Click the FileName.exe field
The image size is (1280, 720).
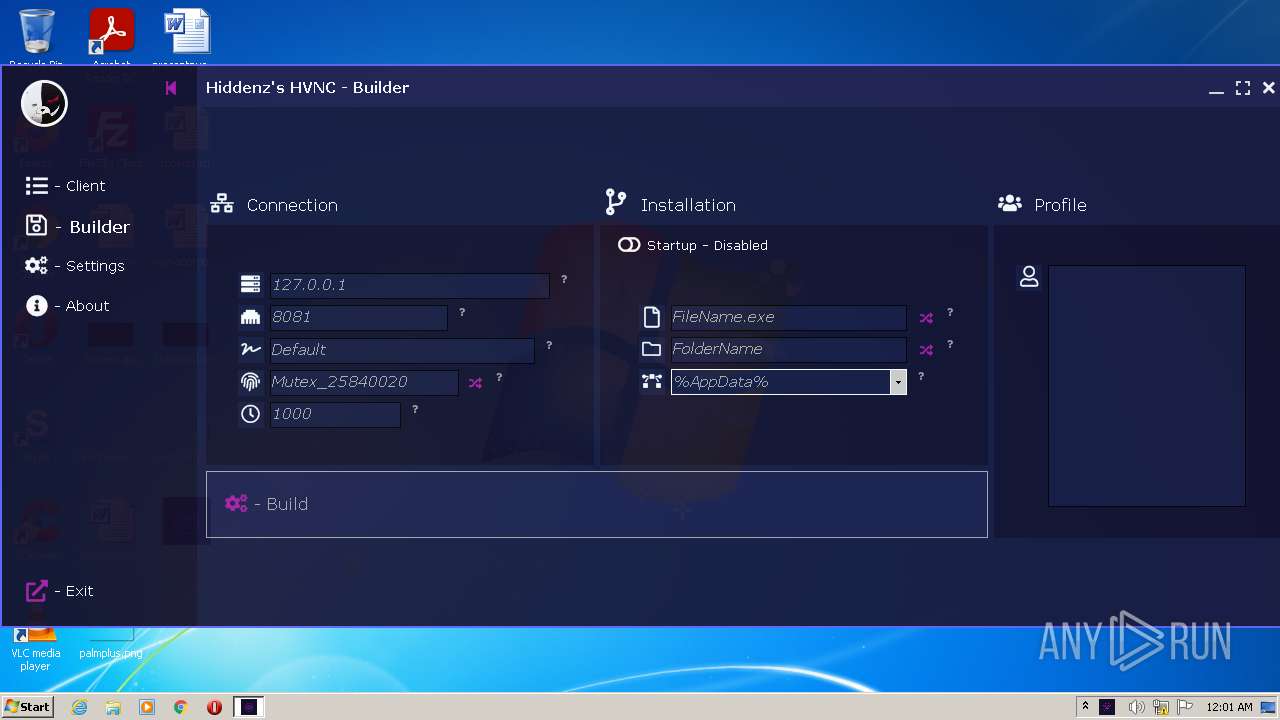[788, 317]
